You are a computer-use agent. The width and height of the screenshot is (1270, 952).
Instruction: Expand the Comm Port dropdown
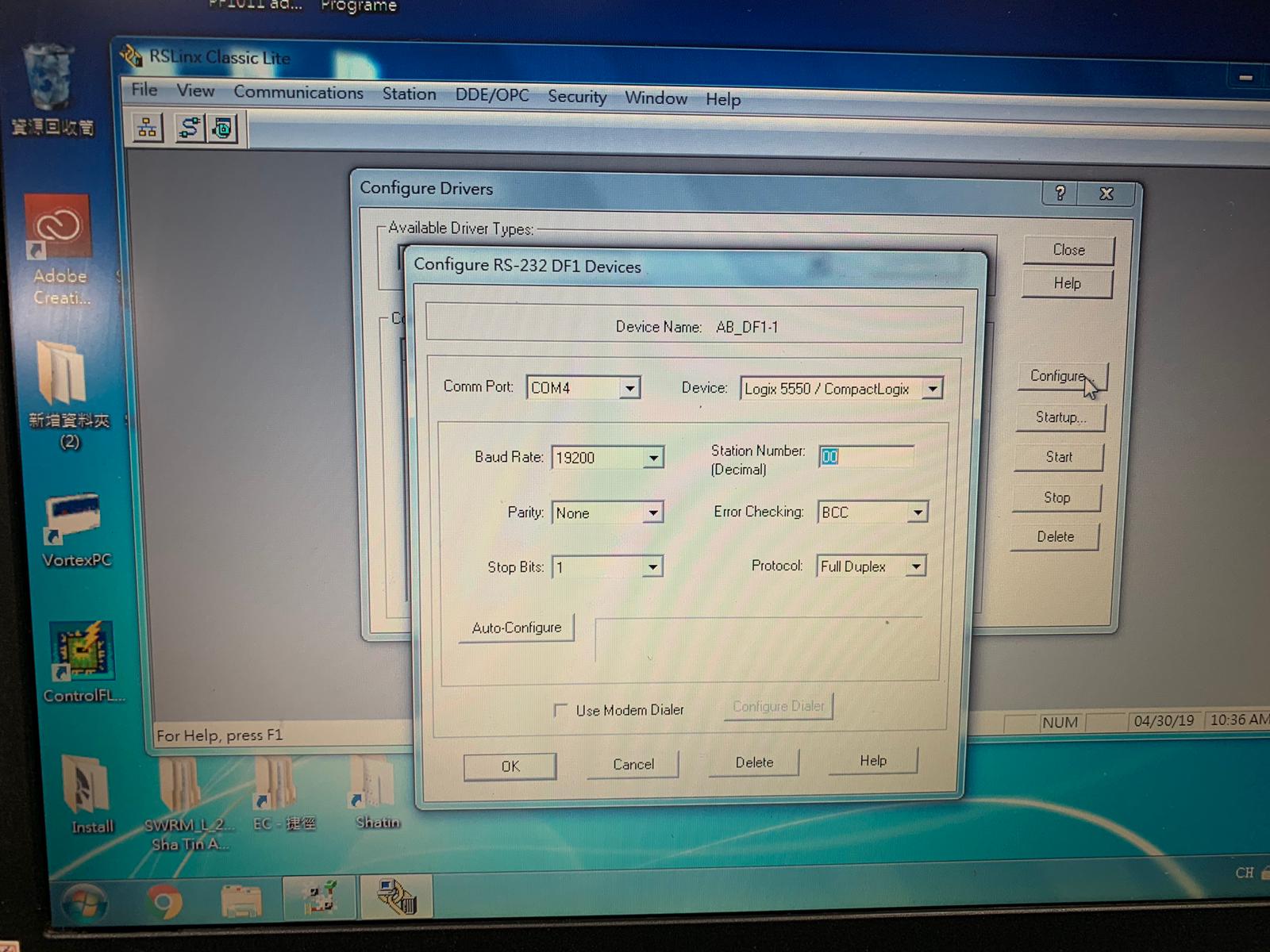629,388
